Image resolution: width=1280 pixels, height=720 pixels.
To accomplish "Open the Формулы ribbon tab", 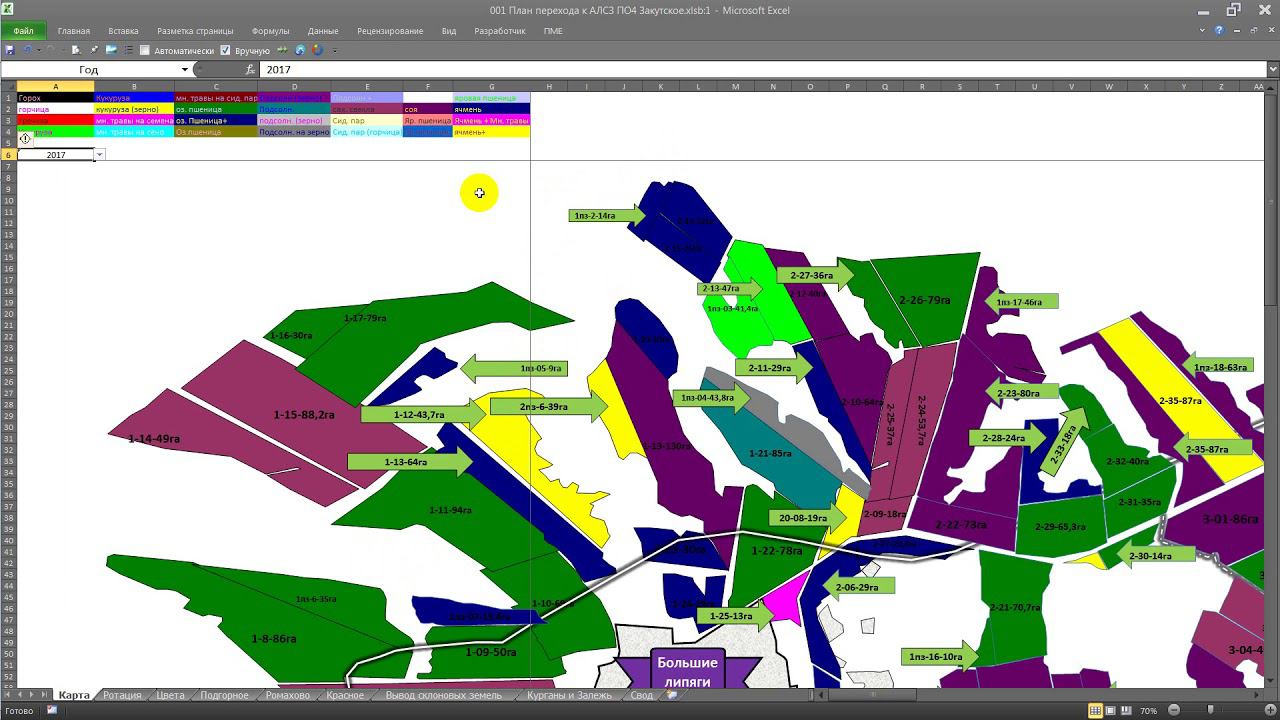I will [x=270, y=31].
